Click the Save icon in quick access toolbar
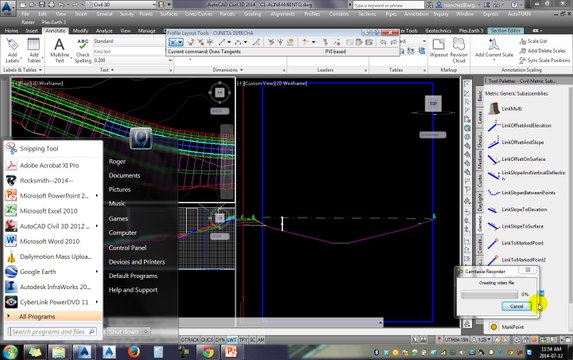This screenshot has height=360, width=573. click(42, 5)
